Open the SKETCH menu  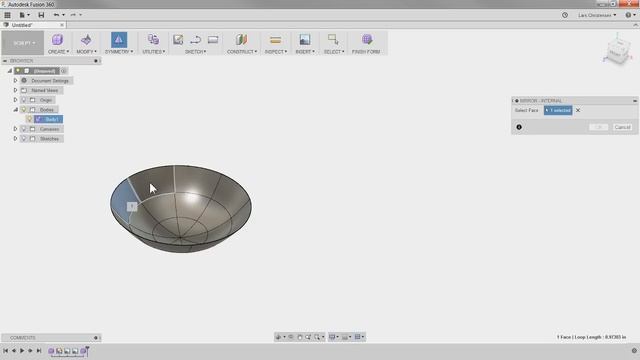pyautogui.click(x=196, y=52)
